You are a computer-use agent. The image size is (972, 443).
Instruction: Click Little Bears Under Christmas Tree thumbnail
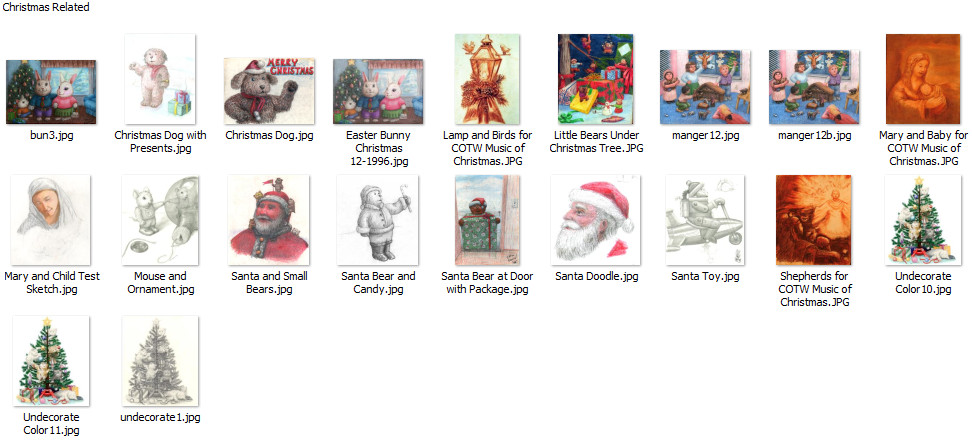point(596,79)
